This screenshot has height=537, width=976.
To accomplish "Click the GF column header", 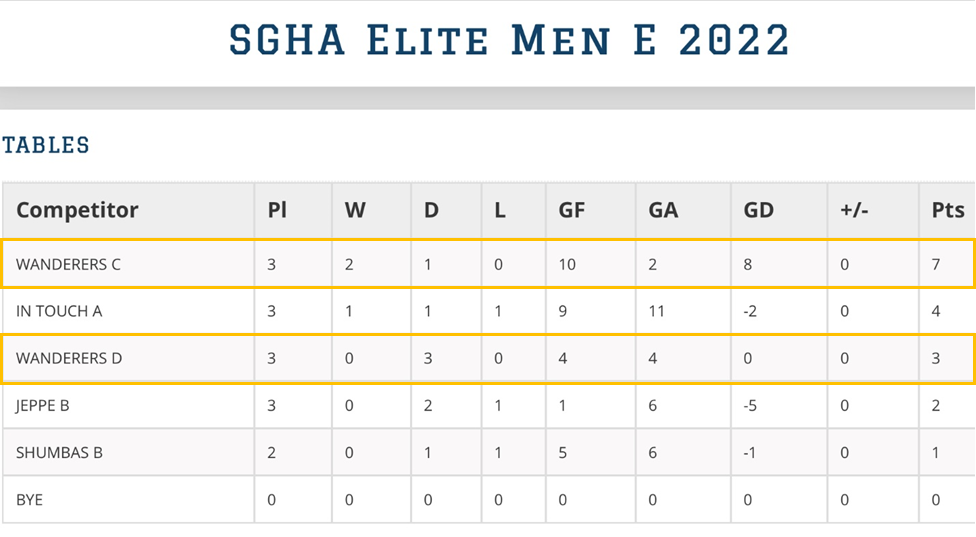I will point(572,210).
